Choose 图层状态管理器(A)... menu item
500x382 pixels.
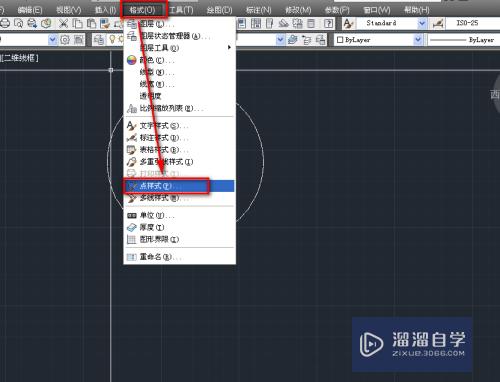click(180, 36)
